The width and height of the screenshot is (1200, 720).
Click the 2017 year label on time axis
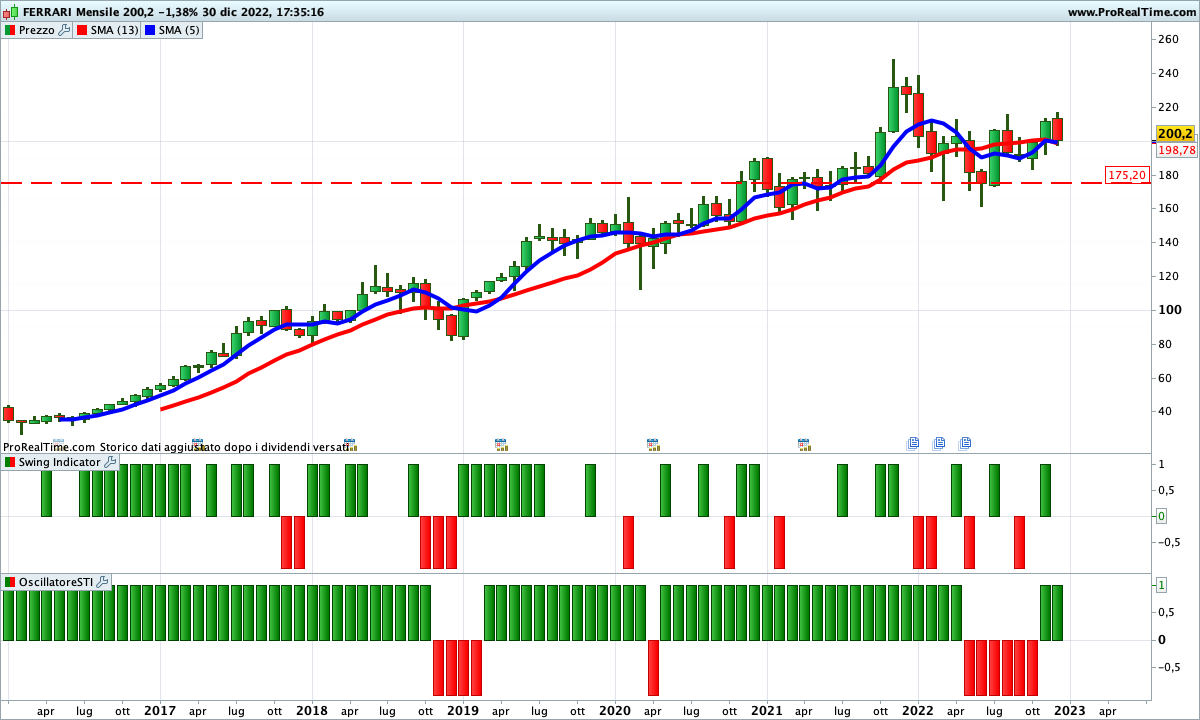[160, 711]
